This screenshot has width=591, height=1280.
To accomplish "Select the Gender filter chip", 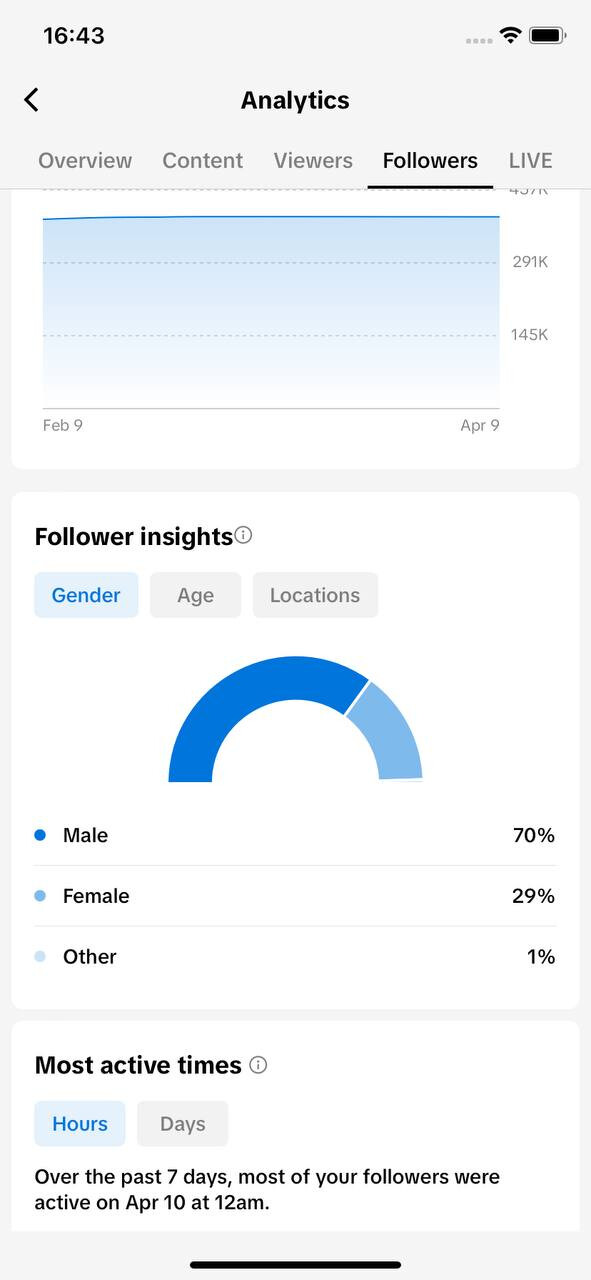I will point(86,595).
